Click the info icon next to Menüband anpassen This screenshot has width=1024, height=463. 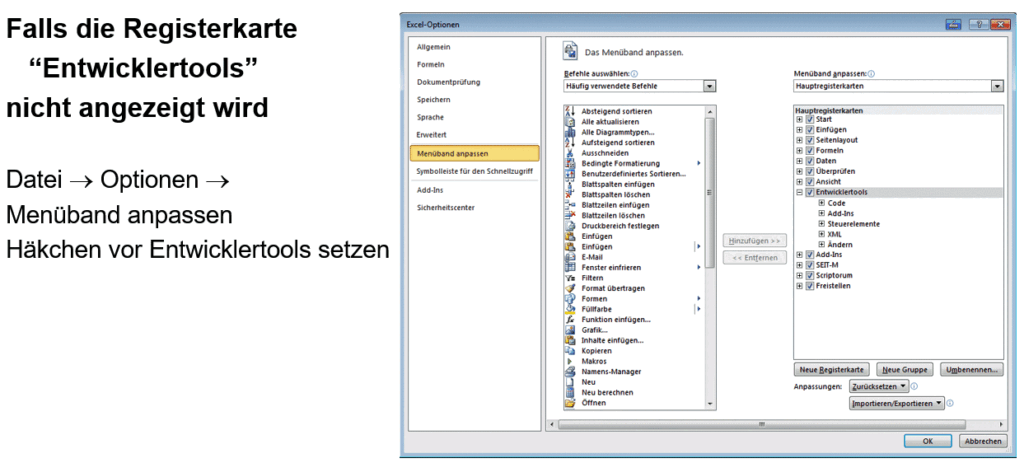(872, 74)
